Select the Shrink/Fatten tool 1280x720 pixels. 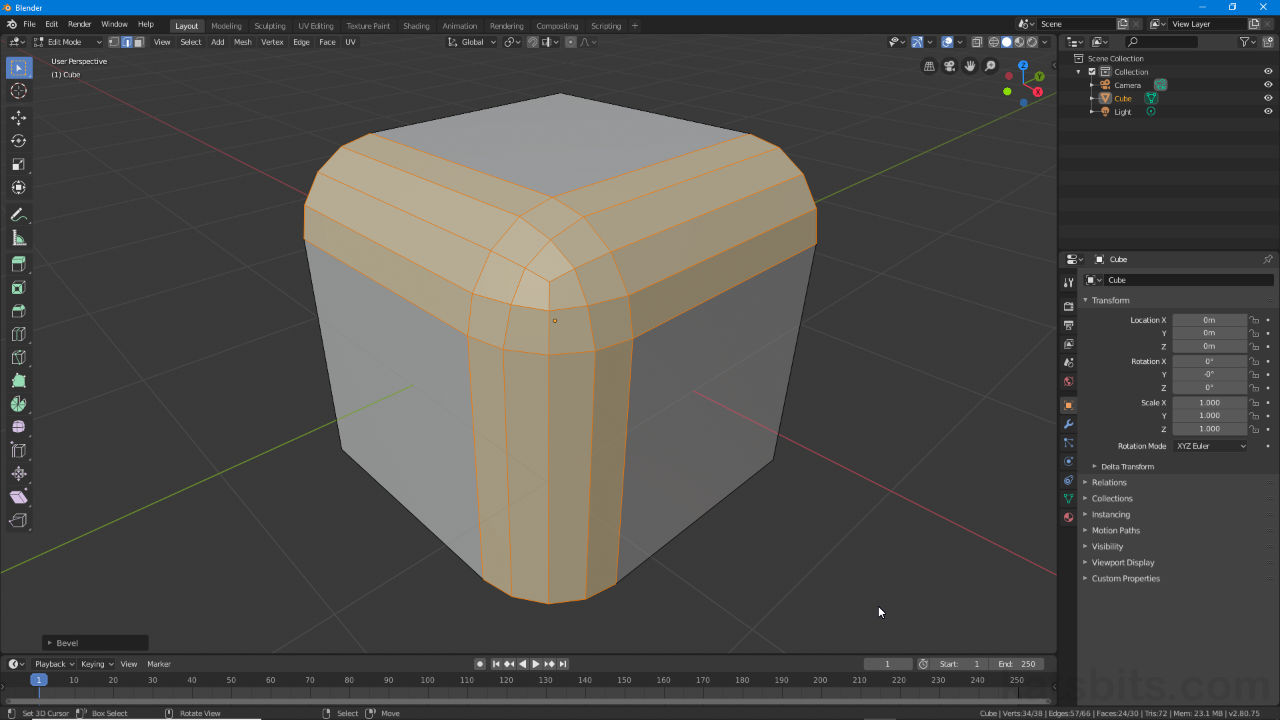pyautogui.click(x=19, y=474)
